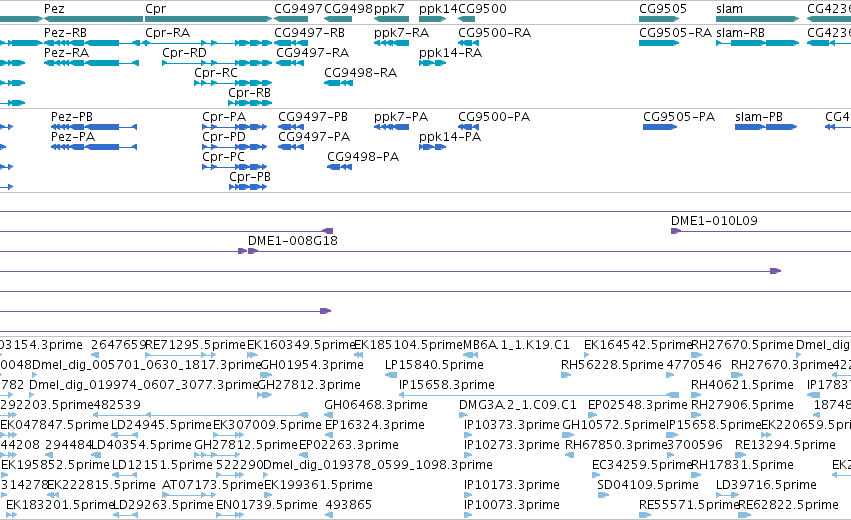Click EST LD24945.5prime
The height and width of the screenshot is (520, 851).
tap(161, 424)
